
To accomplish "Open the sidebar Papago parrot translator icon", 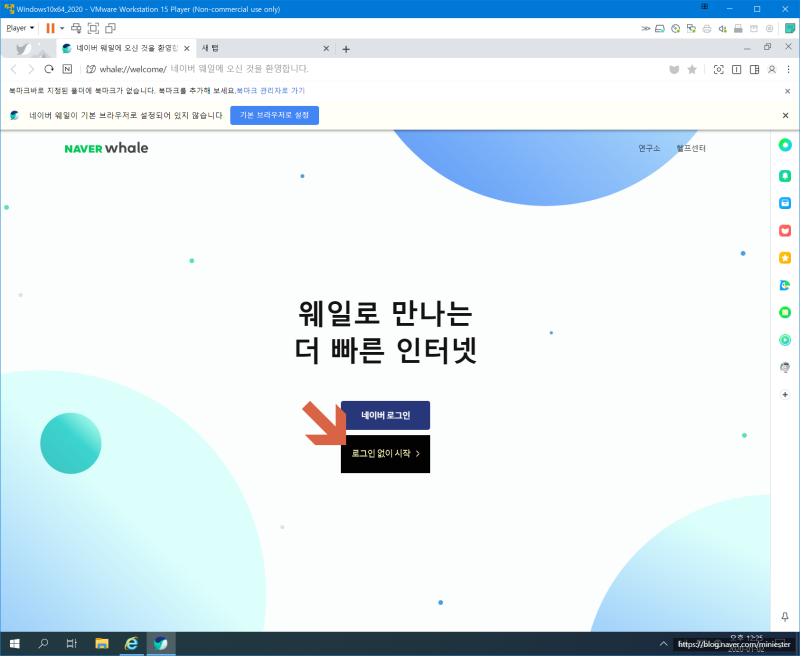I will (x=785, y=285).
